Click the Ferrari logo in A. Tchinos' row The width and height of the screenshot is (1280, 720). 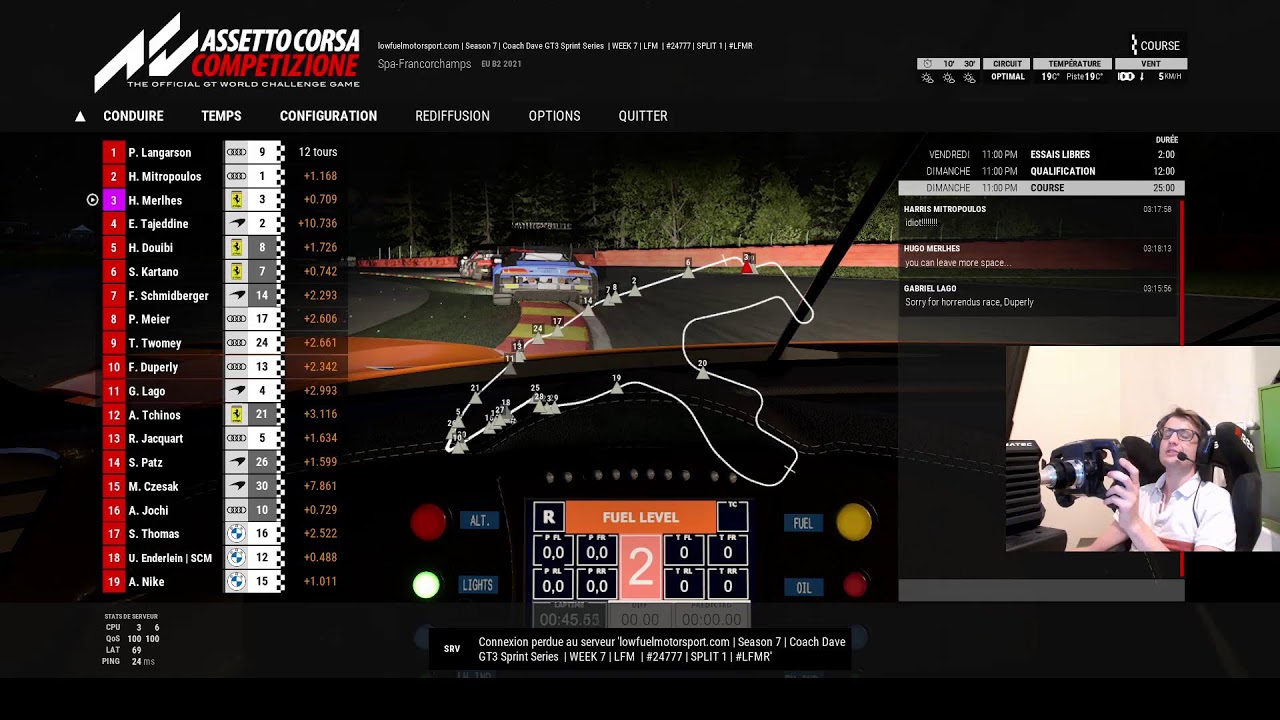pyautogui.click(x=236, y=414)
